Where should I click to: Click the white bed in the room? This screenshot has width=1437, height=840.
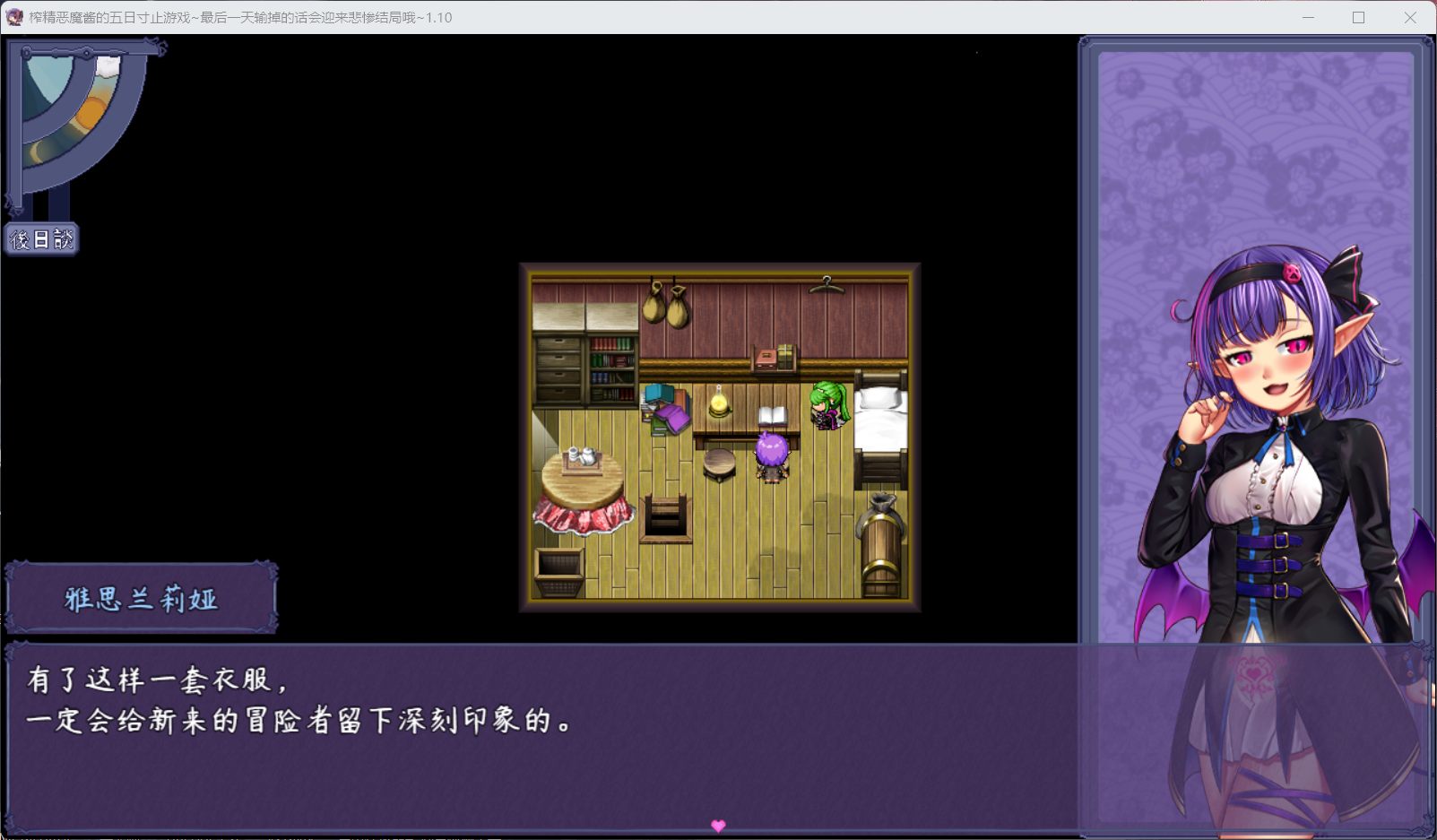(x=880, y=421)
